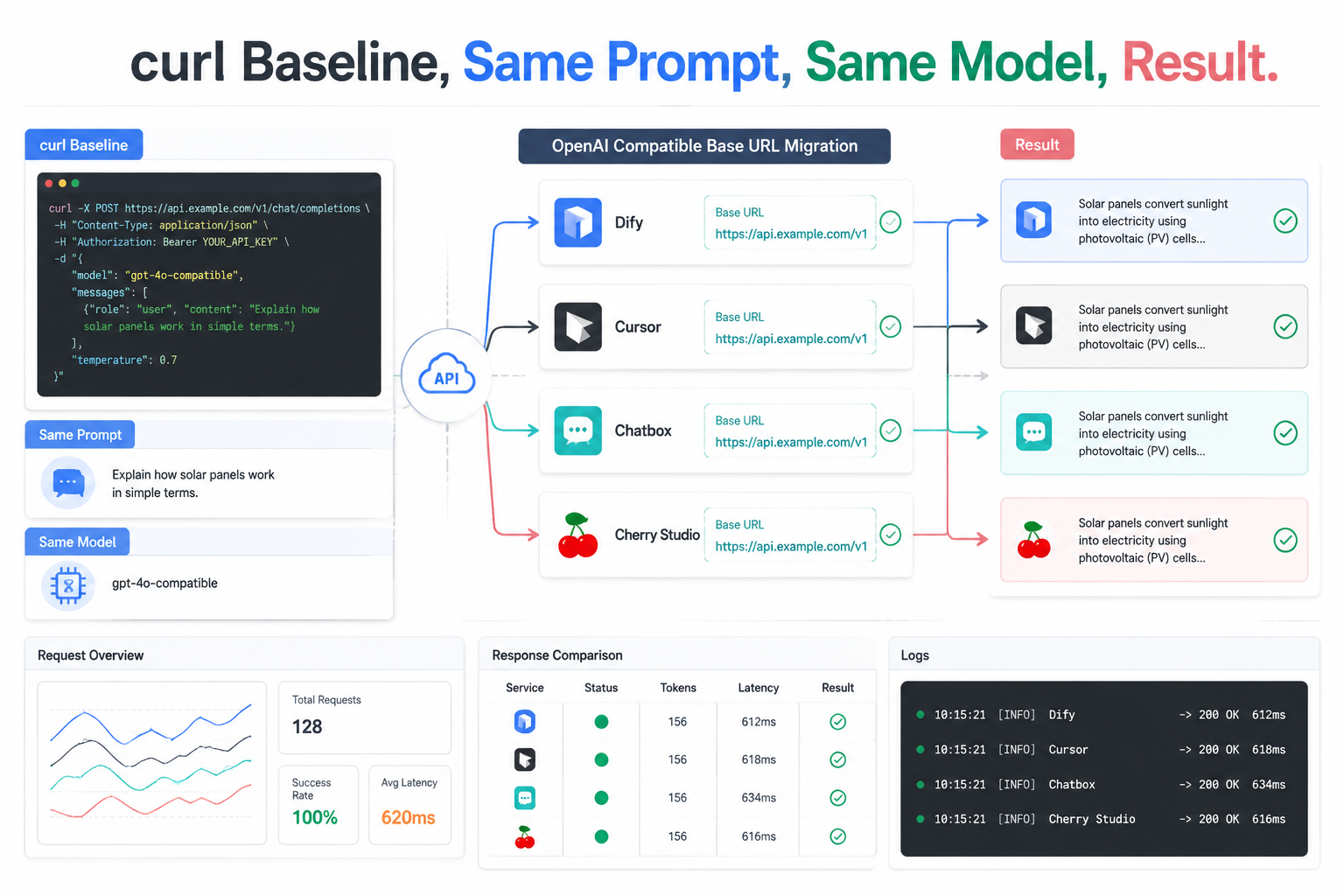The height and width of the screenshot is (896, 1344).
Task: Click the Chatbox log line
Action: (x=1102, y=785)
